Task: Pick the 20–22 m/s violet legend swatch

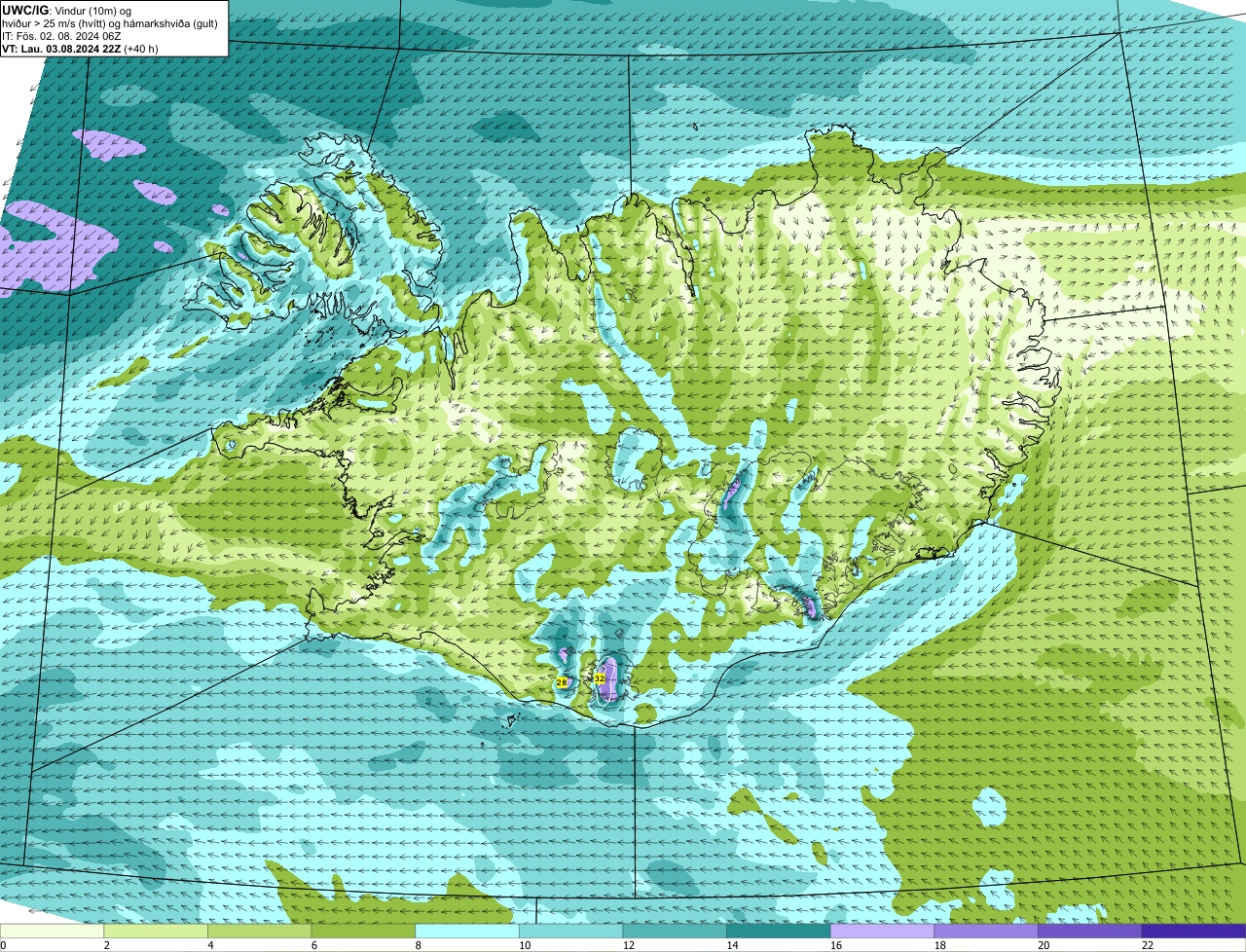Action: [1090, 931]
